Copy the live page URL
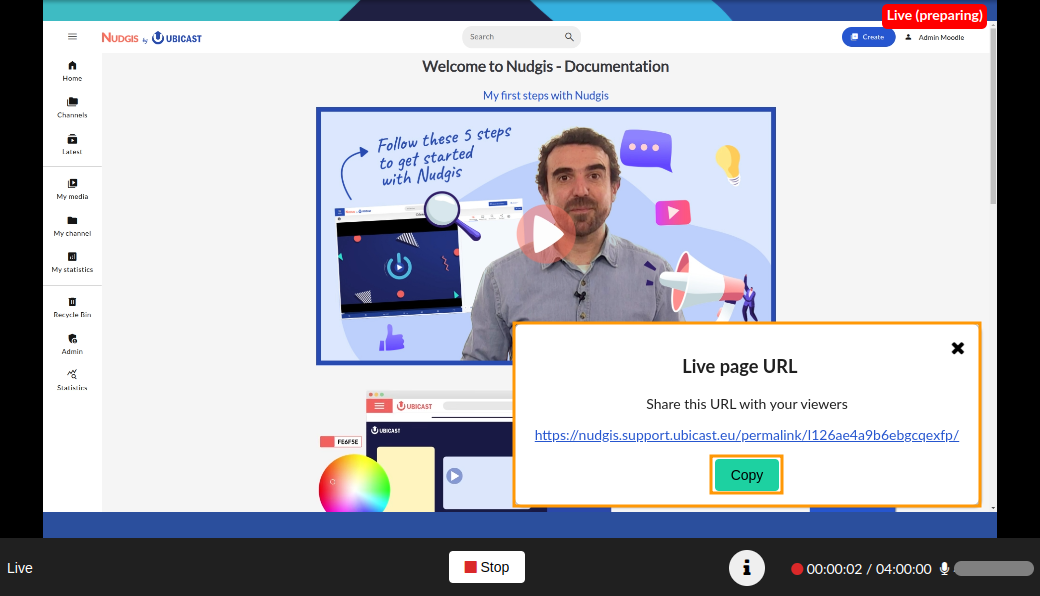Image resolution: width=1040 pixels, height=596 pixels. [747, 475]
